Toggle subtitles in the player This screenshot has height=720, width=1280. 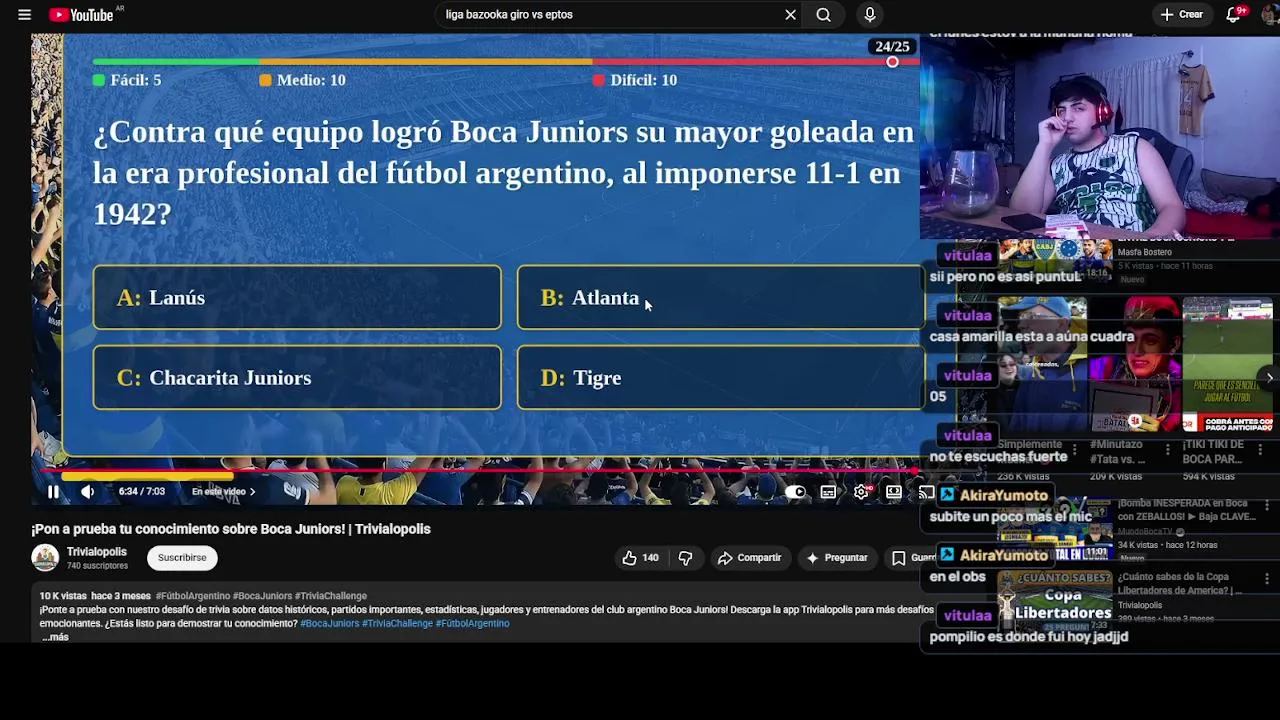click(828, 491)
